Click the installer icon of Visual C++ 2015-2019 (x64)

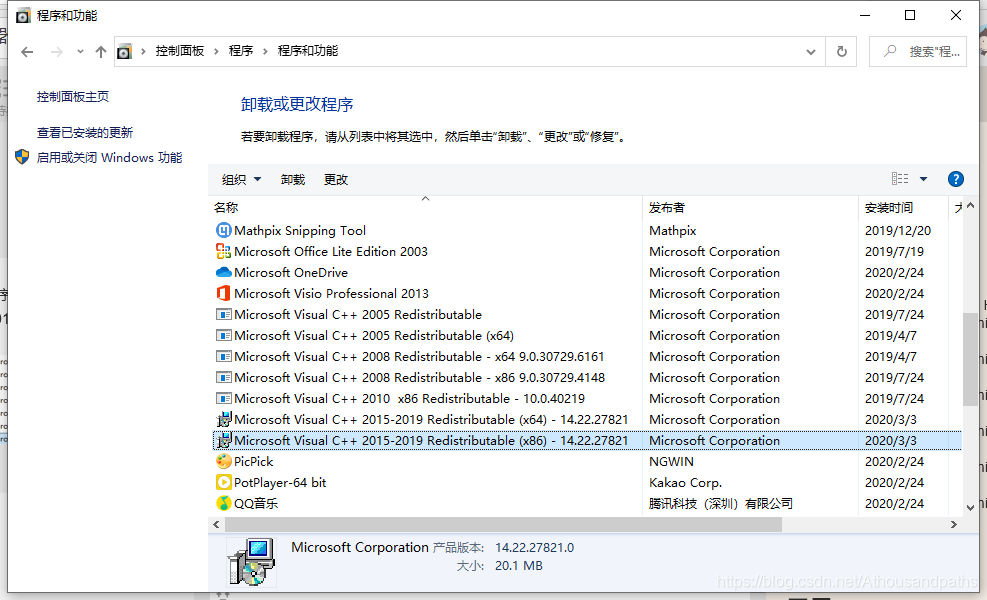click(x=223, y=419)
